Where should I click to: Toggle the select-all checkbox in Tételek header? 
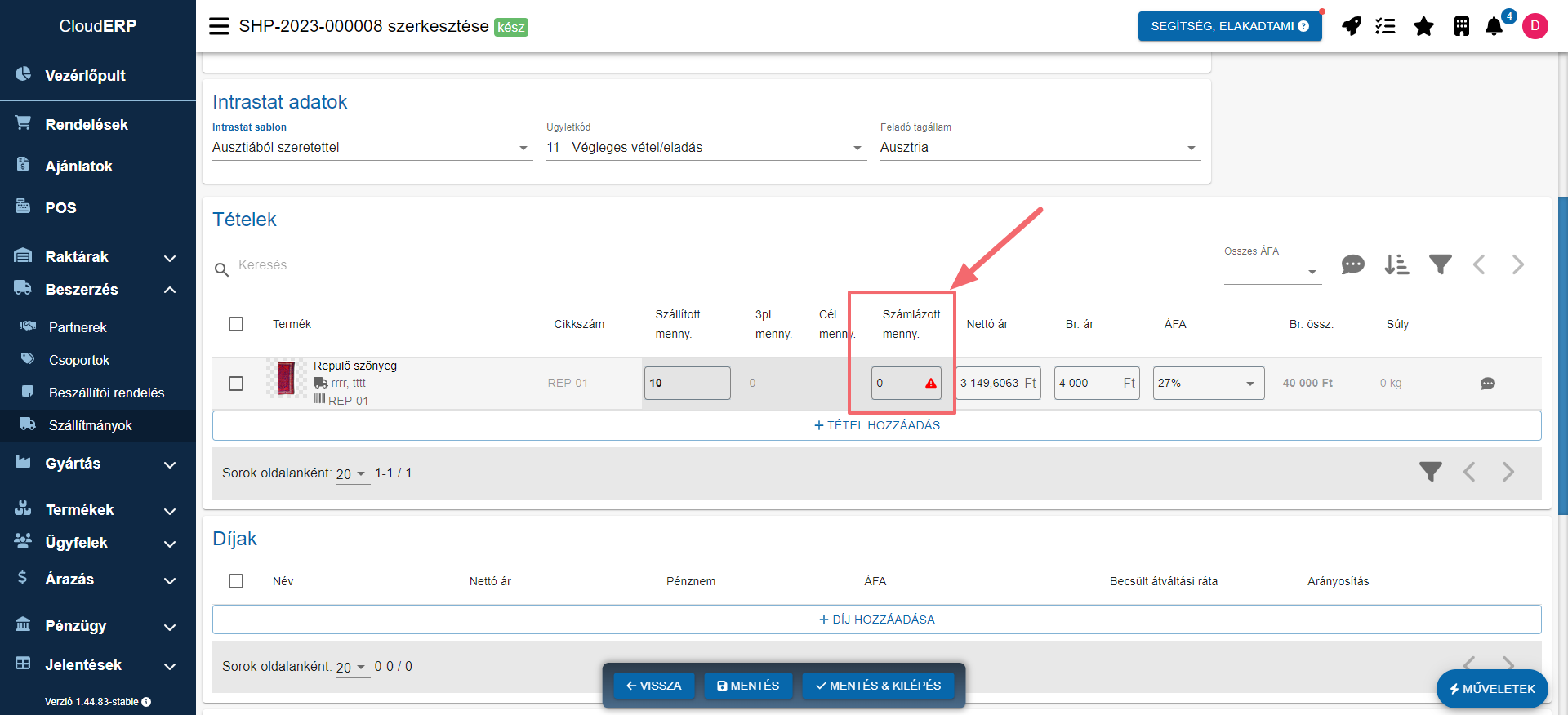click(x=236, y=324)
